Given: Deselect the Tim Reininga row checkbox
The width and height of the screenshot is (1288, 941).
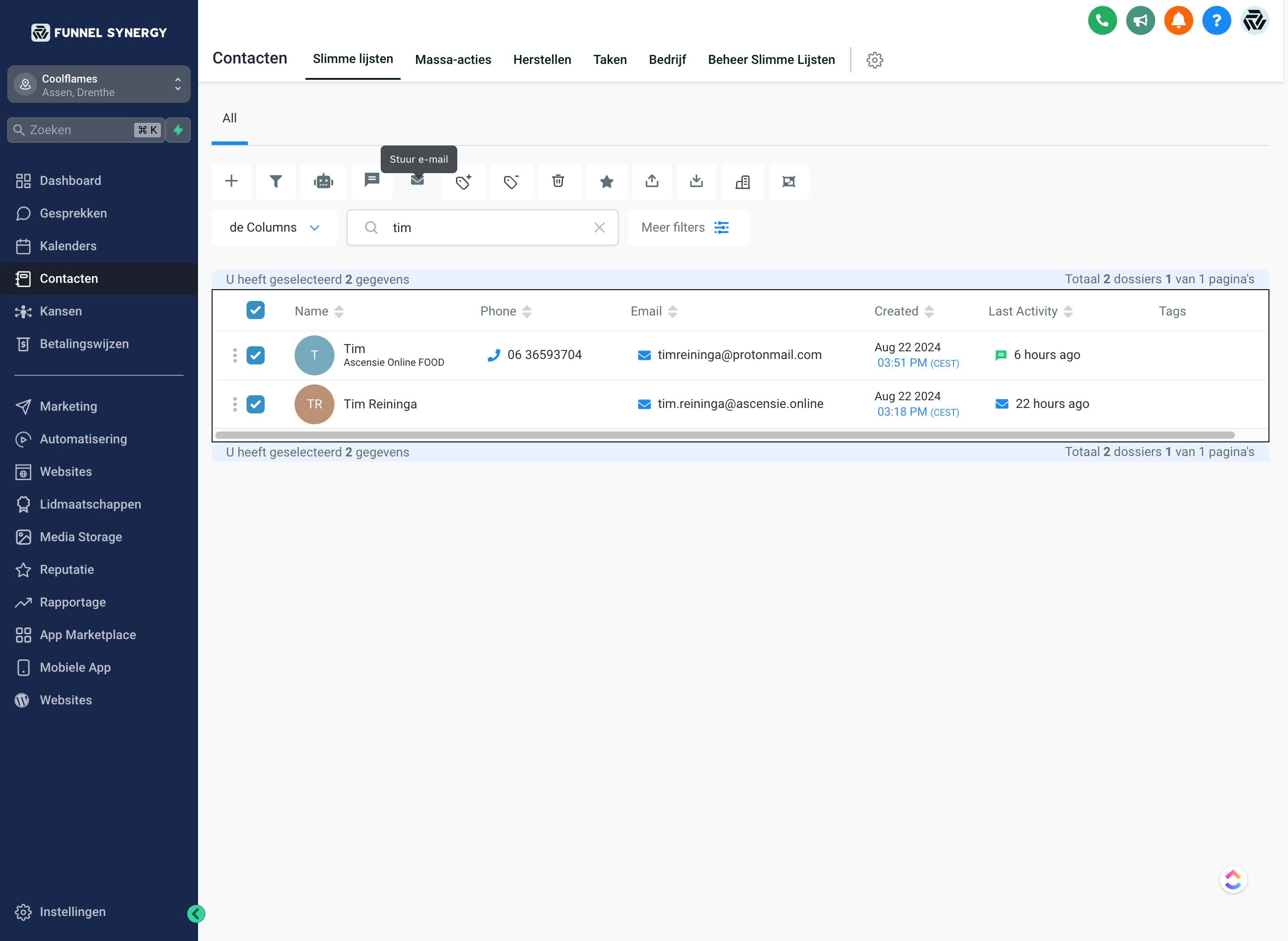Looking at the screenshot, I should click(x=255, y=404).
